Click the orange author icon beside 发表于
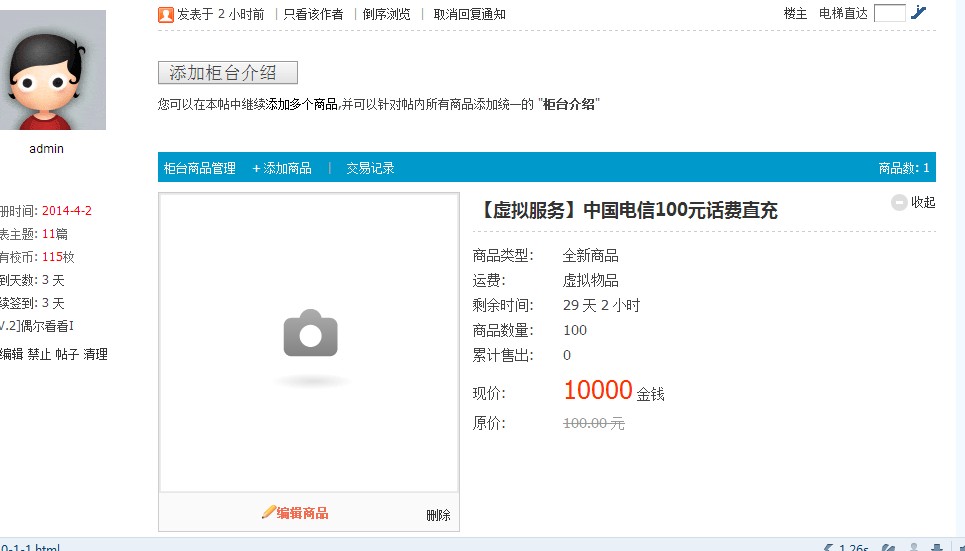965x551 pixels. coord(166,14)
